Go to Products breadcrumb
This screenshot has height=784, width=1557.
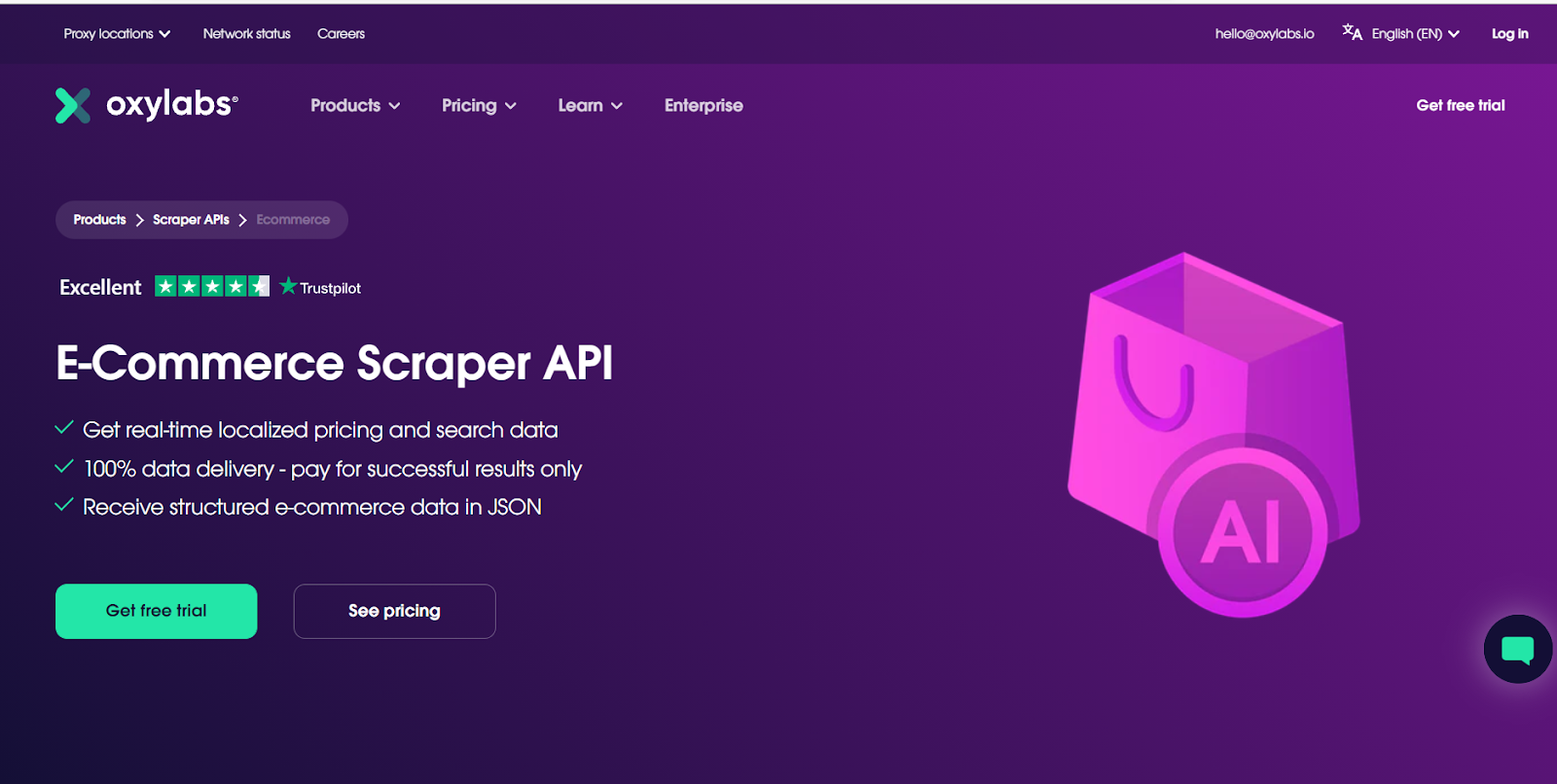(99, 220)
